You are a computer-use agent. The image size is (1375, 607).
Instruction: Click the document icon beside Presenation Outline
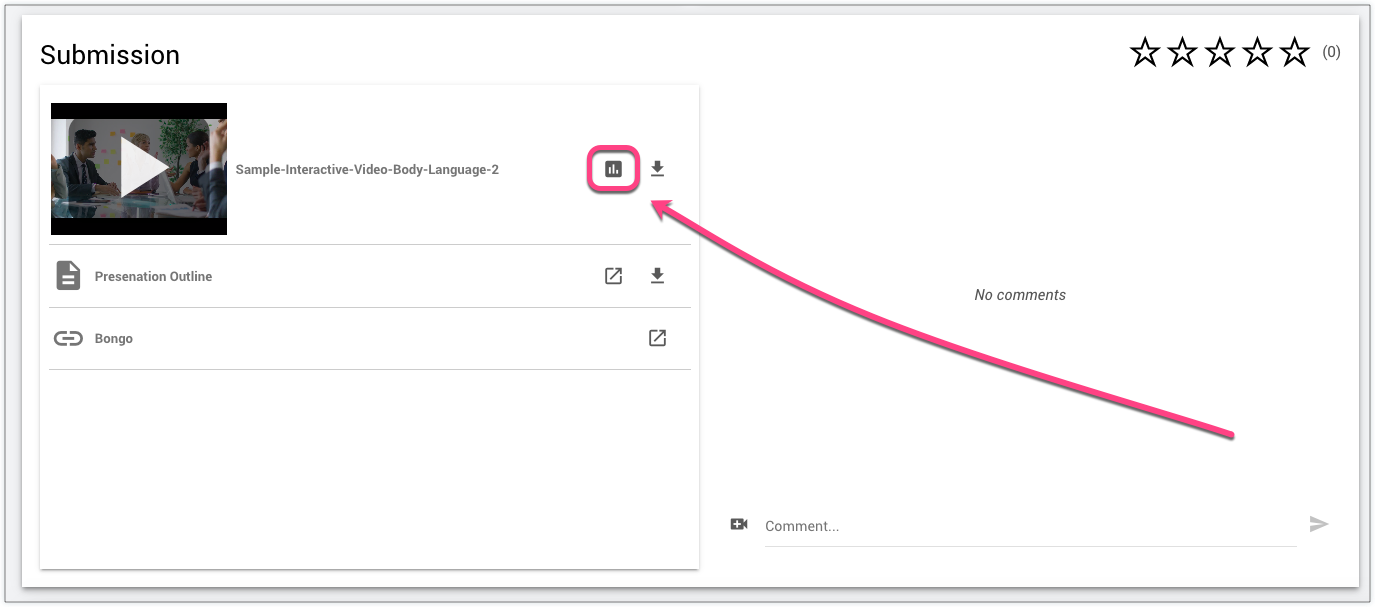[x=68, y=276]
